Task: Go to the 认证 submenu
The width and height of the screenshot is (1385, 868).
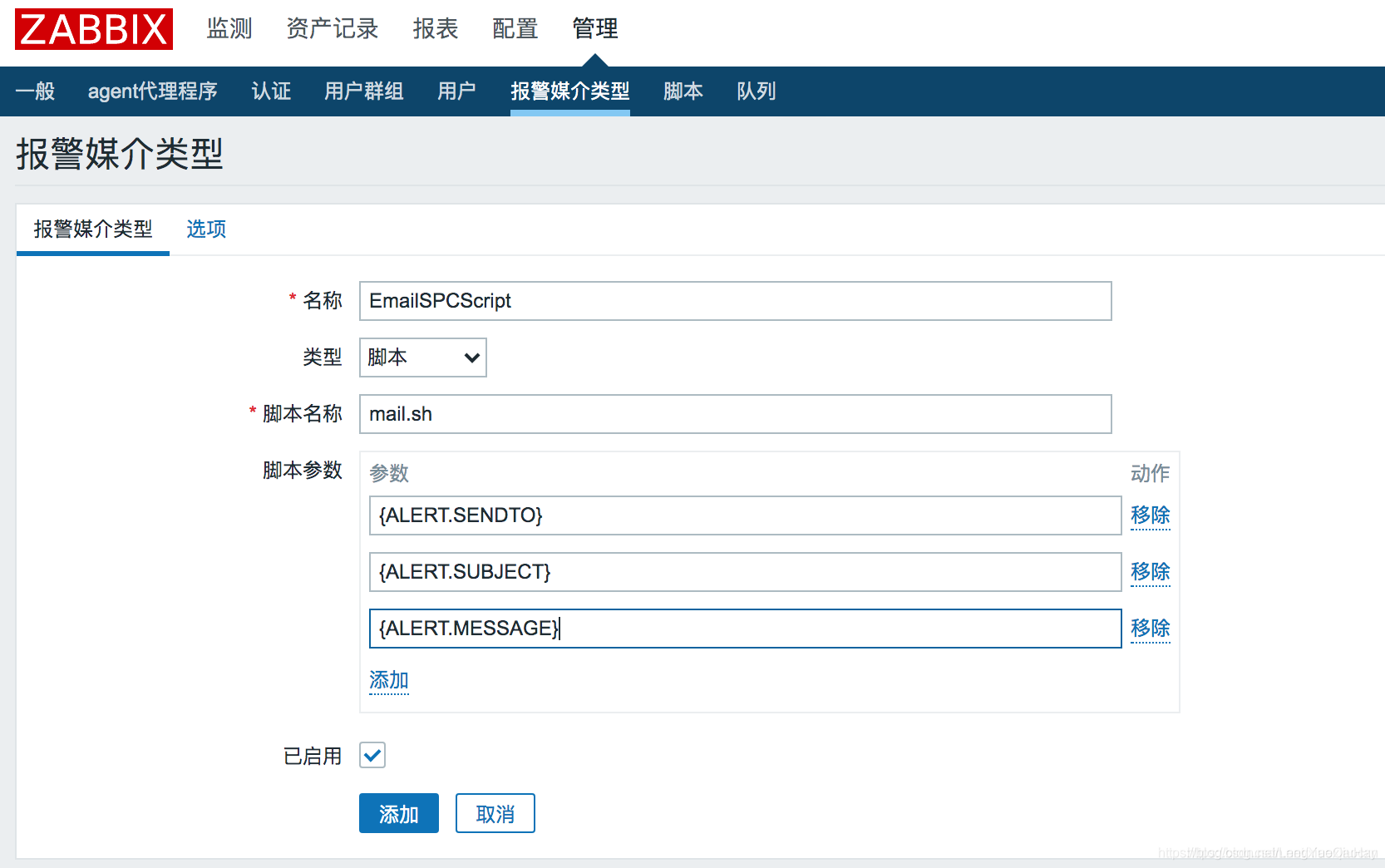Action: tap(271, 91)
